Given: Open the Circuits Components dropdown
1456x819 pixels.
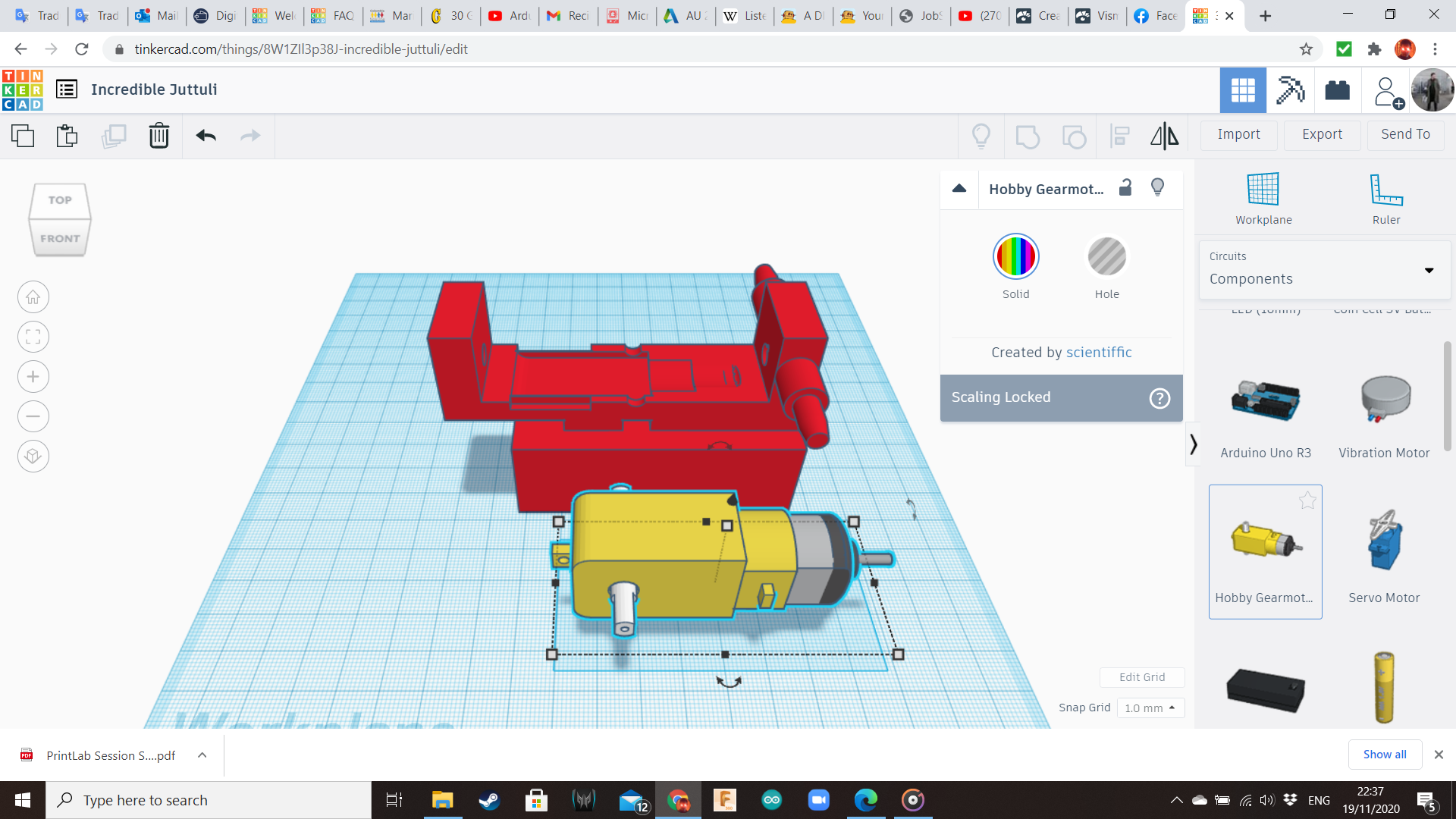Looking at the screenshot, I should pos(1324,270).
